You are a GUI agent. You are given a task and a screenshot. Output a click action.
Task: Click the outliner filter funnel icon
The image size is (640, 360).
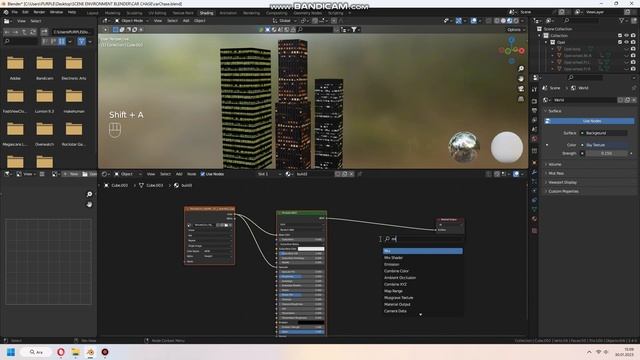pyautogui.click(x=622, y=20)
